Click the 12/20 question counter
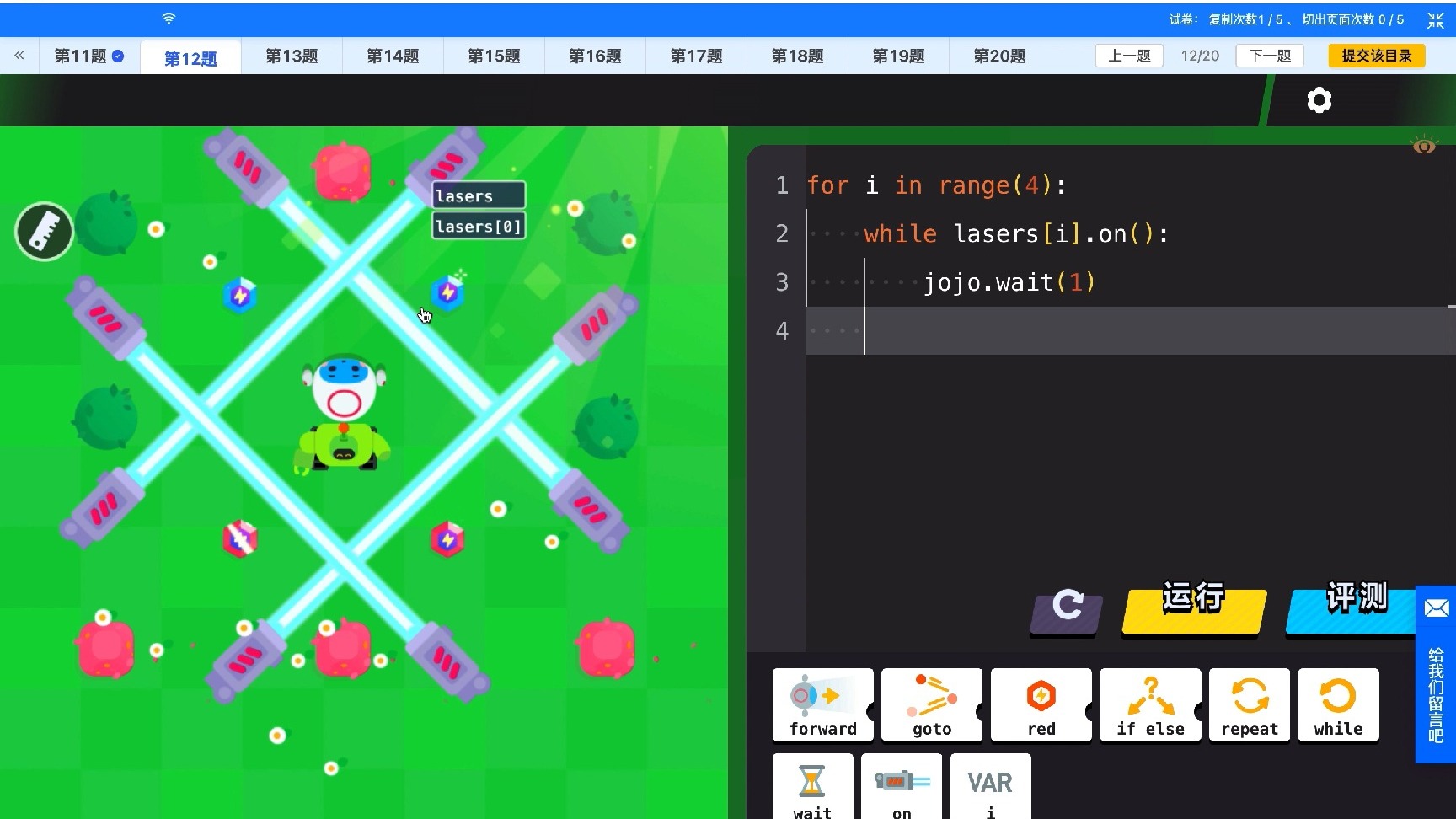This screenshot has height=819, width=1456. tap(1200, 56)
